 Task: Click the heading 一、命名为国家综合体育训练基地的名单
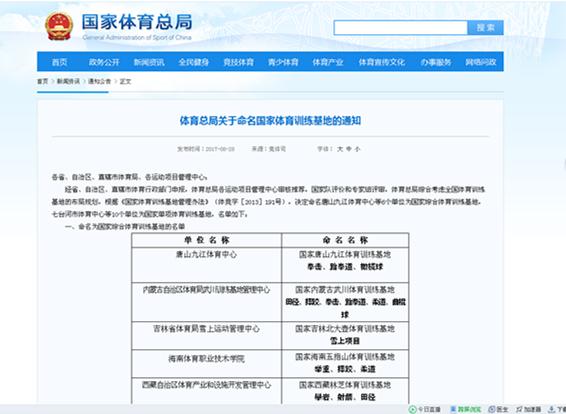click(x=125, y=227)
